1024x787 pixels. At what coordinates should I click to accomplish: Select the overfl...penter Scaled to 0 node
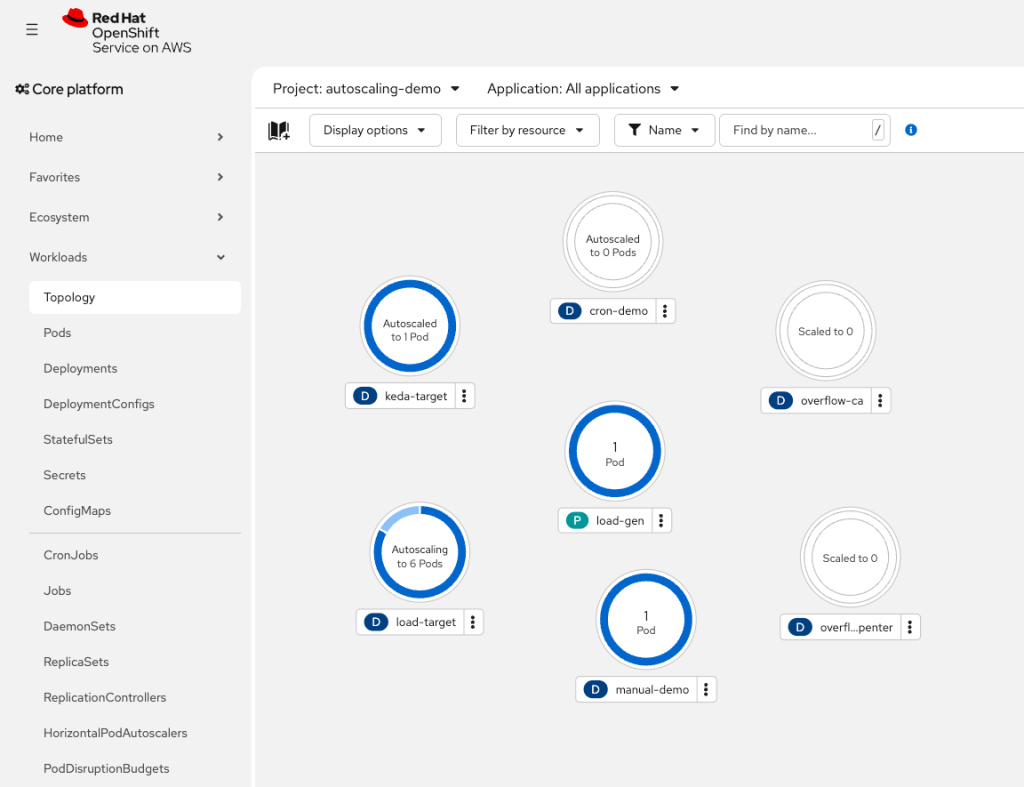coord(850,558)
